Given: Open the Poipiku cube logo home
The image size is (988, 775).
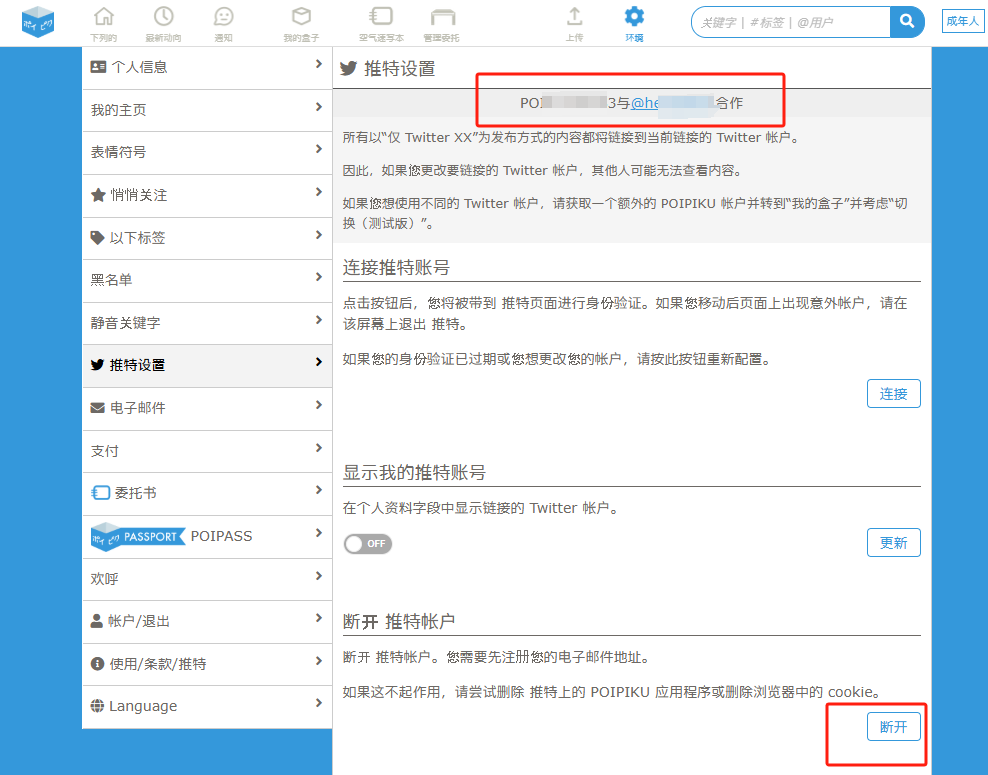Looking at the screenshot, I should (38, 22).
